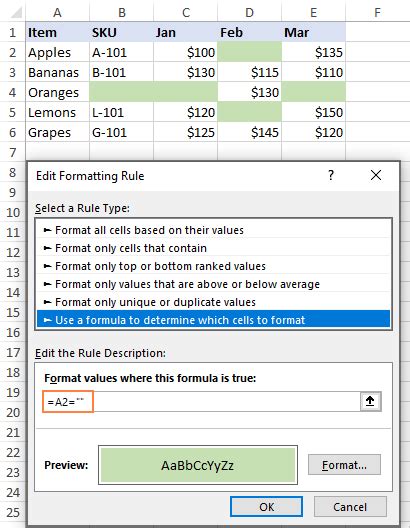Select 'Format only values that are above or below average'
This screenshot has width=410, height=528.
tap(213, 284)
